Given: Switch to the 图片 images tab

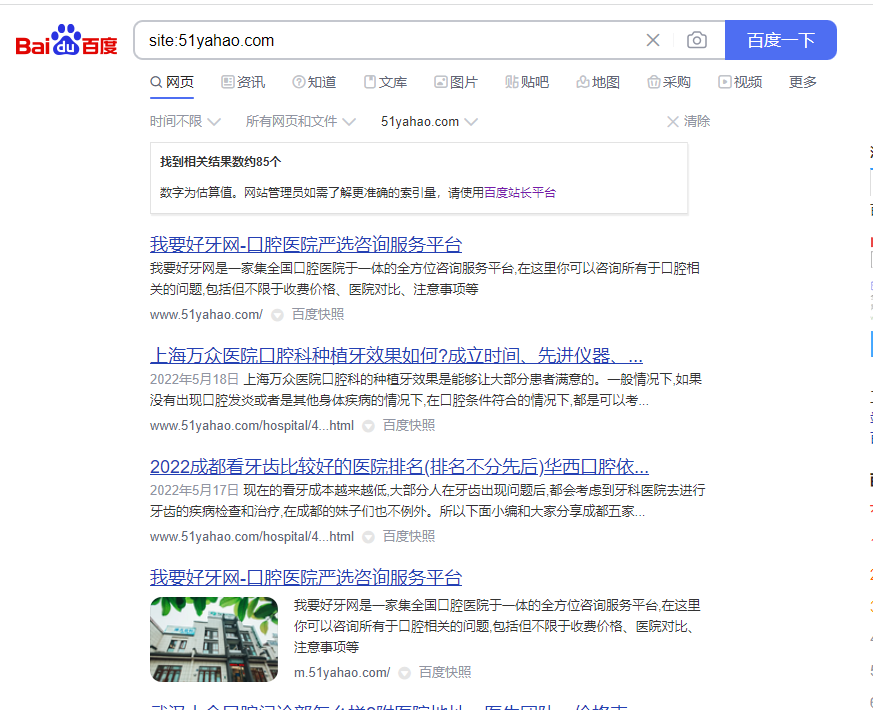Looking at the screenshot, I should tap(456, 82).
